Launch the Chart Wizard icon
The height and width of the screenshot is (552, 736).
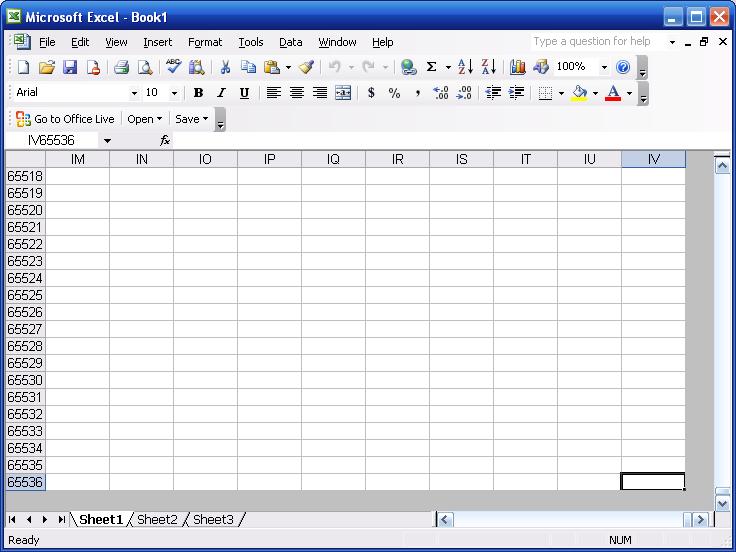point(517,67)
